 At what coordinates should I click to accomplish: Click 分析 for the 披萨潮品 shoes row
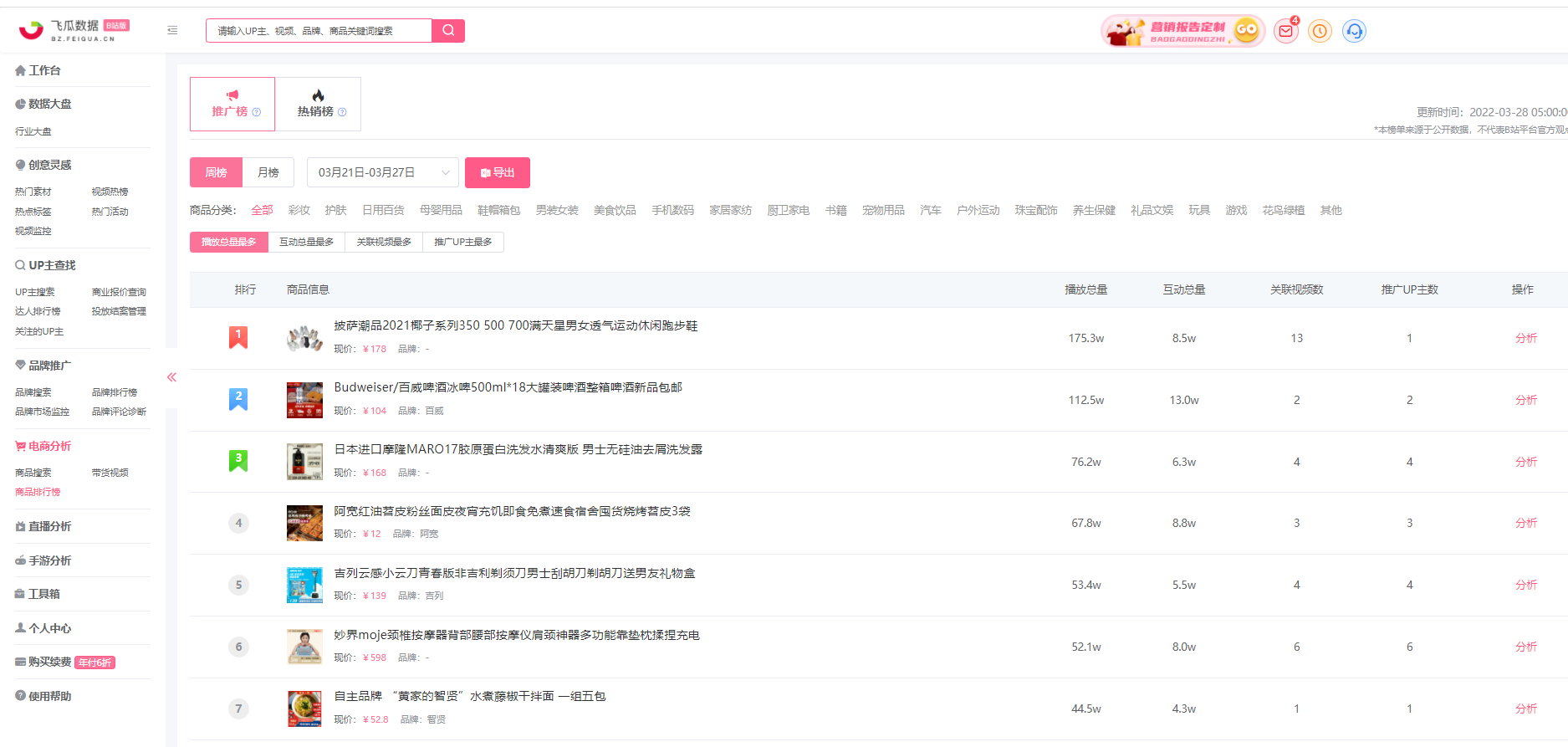tap(1526, 338)
